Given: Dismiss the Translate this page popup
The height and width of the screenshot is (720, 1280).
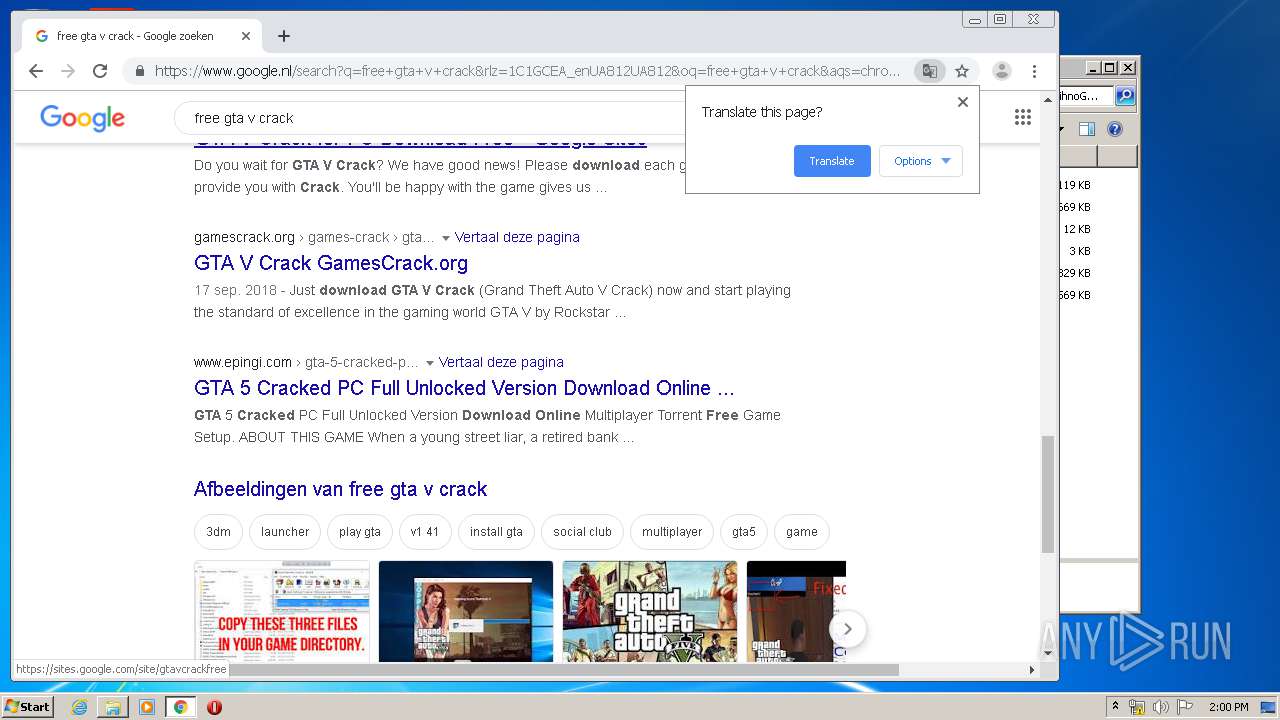Looking at the screenshot, I should [x=963, y=102].
